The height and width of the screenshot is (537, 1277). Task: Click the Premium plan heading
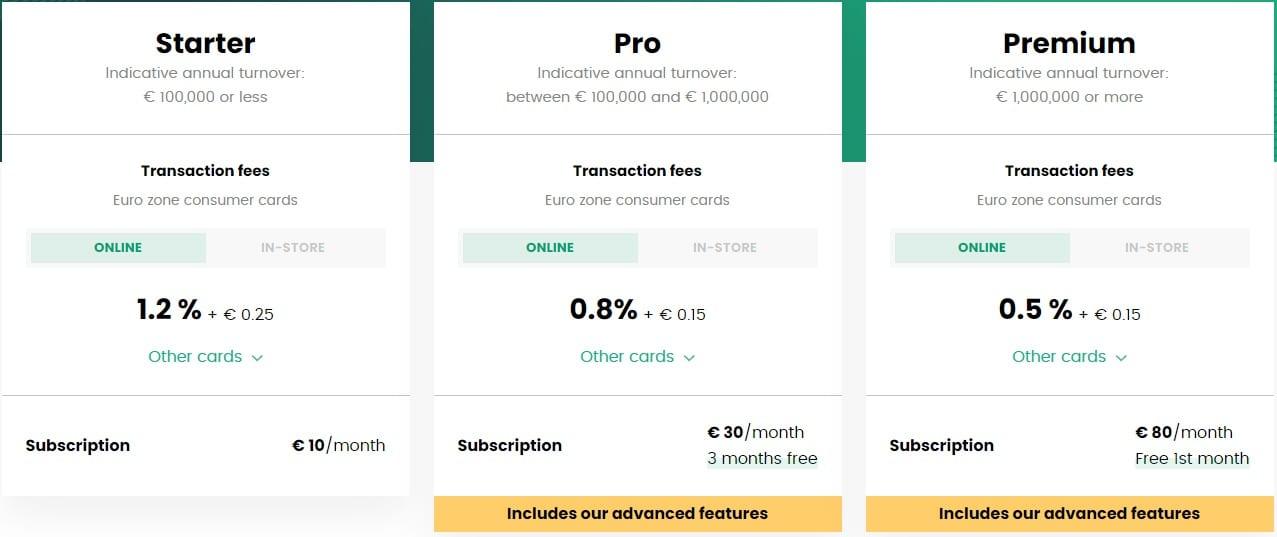pyautogui.click(x=1069, y=44)
